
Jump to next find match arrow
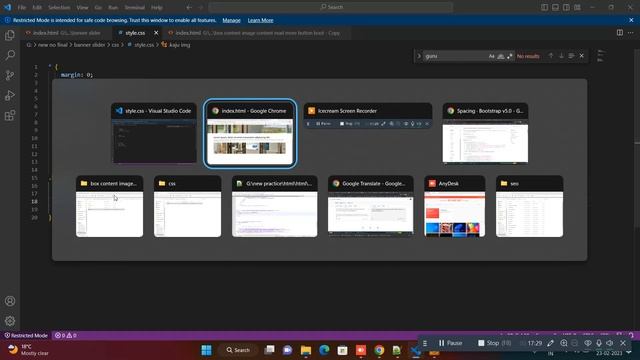(561, 56)
